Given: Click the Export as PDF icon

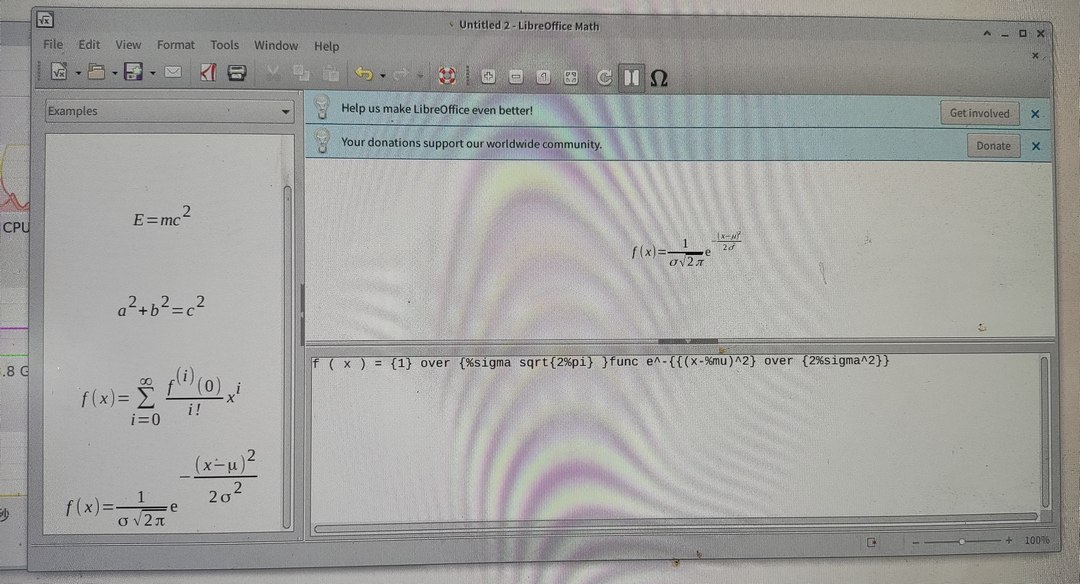Looking at the screenshot, I should [x=208, y=73].
